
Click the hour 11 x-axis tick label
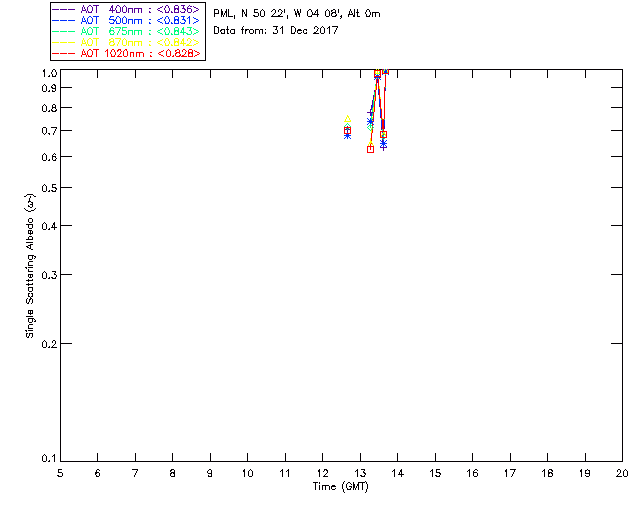pos(285,473)
